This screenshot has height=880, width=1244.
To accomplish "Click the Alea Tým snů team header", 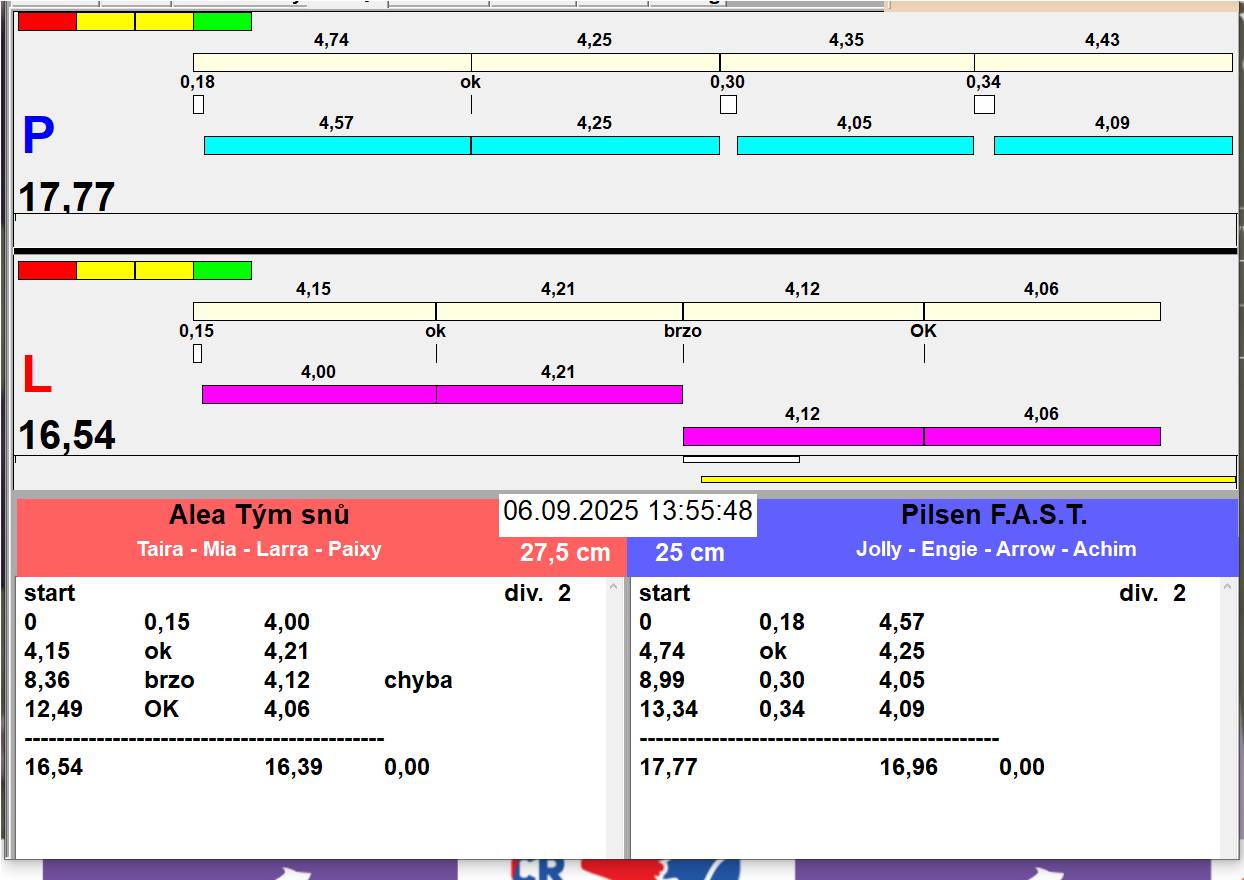I will (x=259, y=515).
